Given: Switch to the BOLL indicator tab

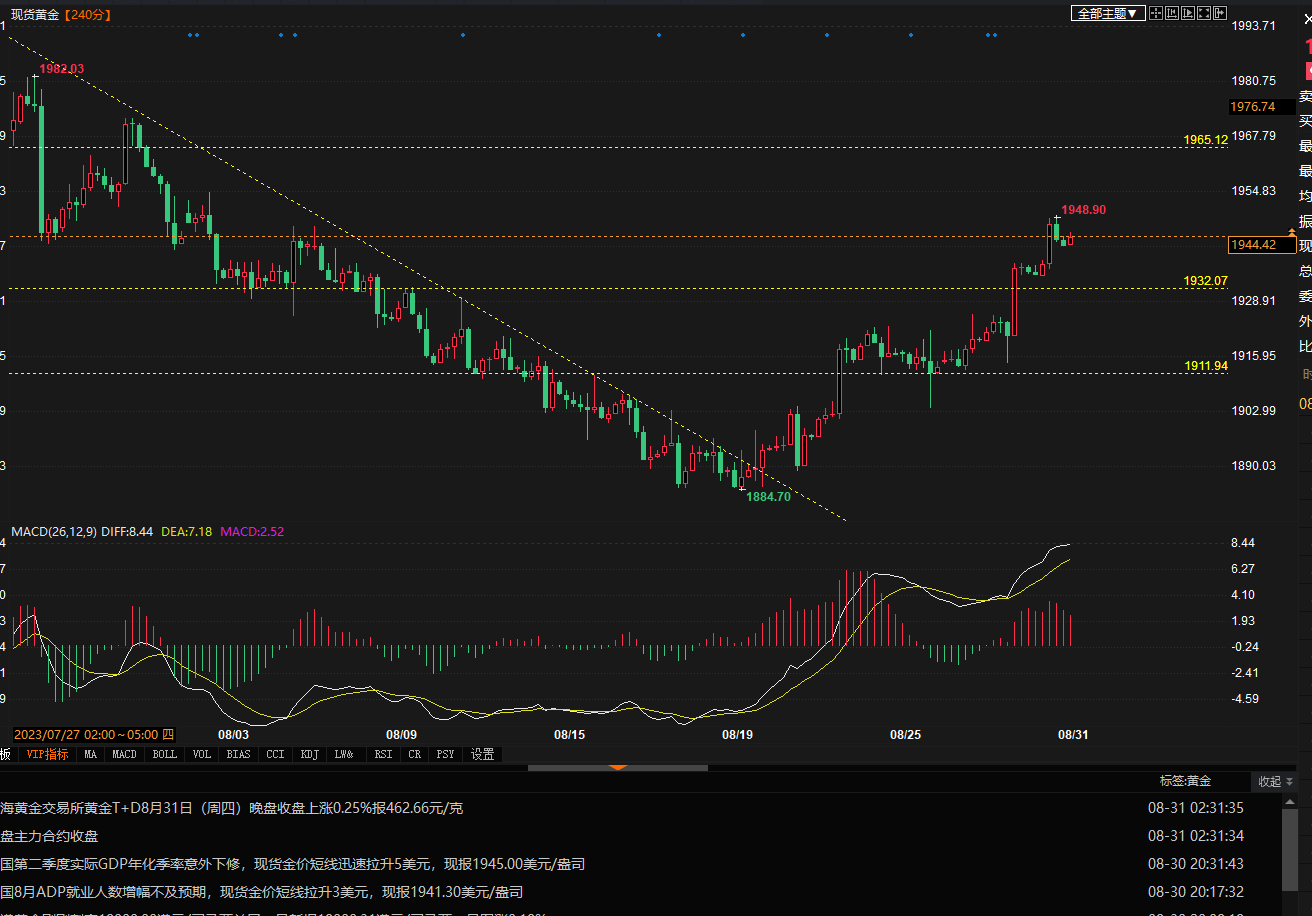Looking at the screenshot, I should 164,754.
